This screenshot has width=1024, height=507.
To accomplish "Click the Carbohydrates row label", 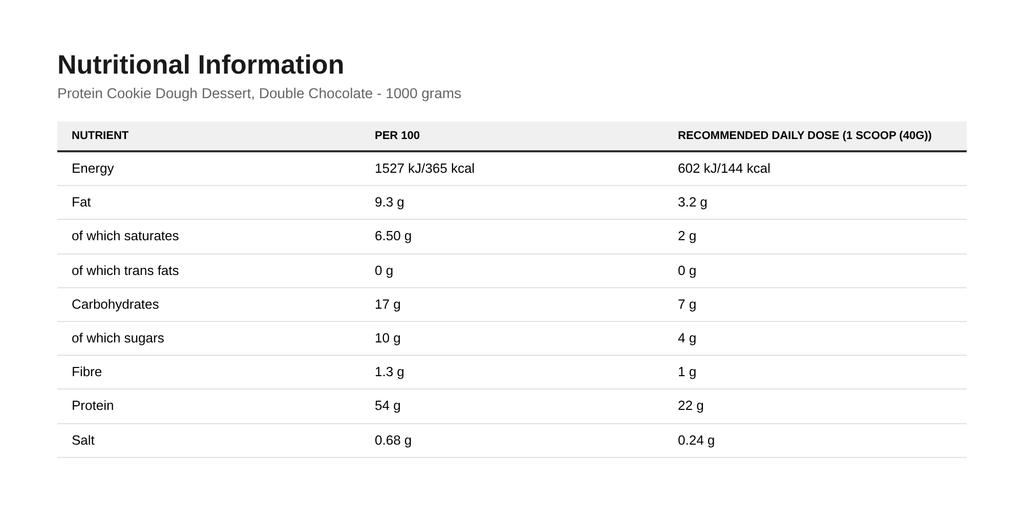I will (x=115, y=304).
